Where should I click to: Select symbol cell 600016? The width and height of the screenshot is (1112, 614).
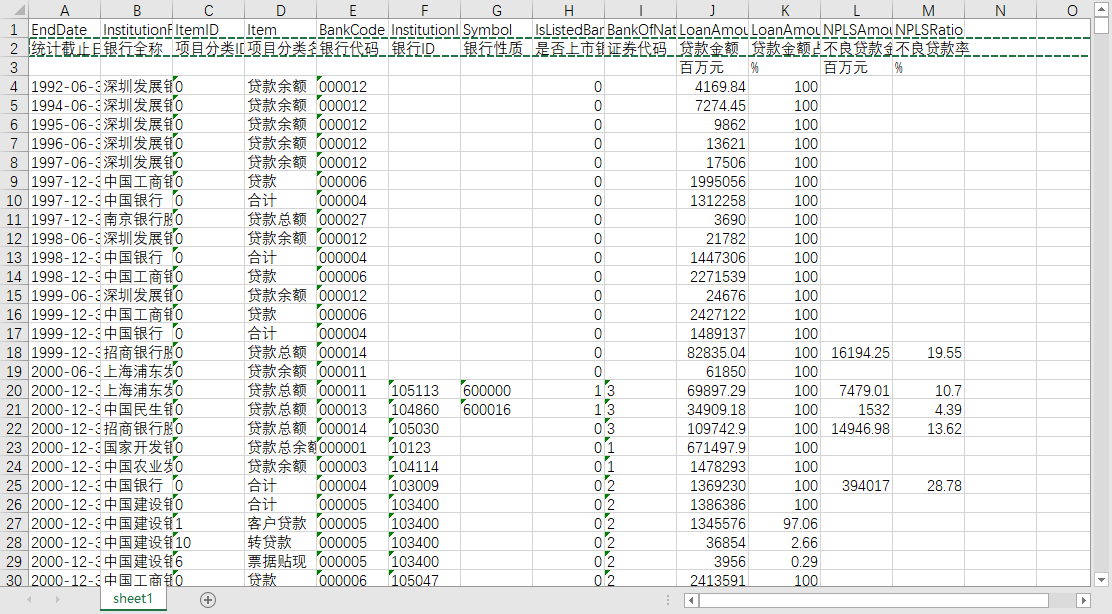[496, 410]
